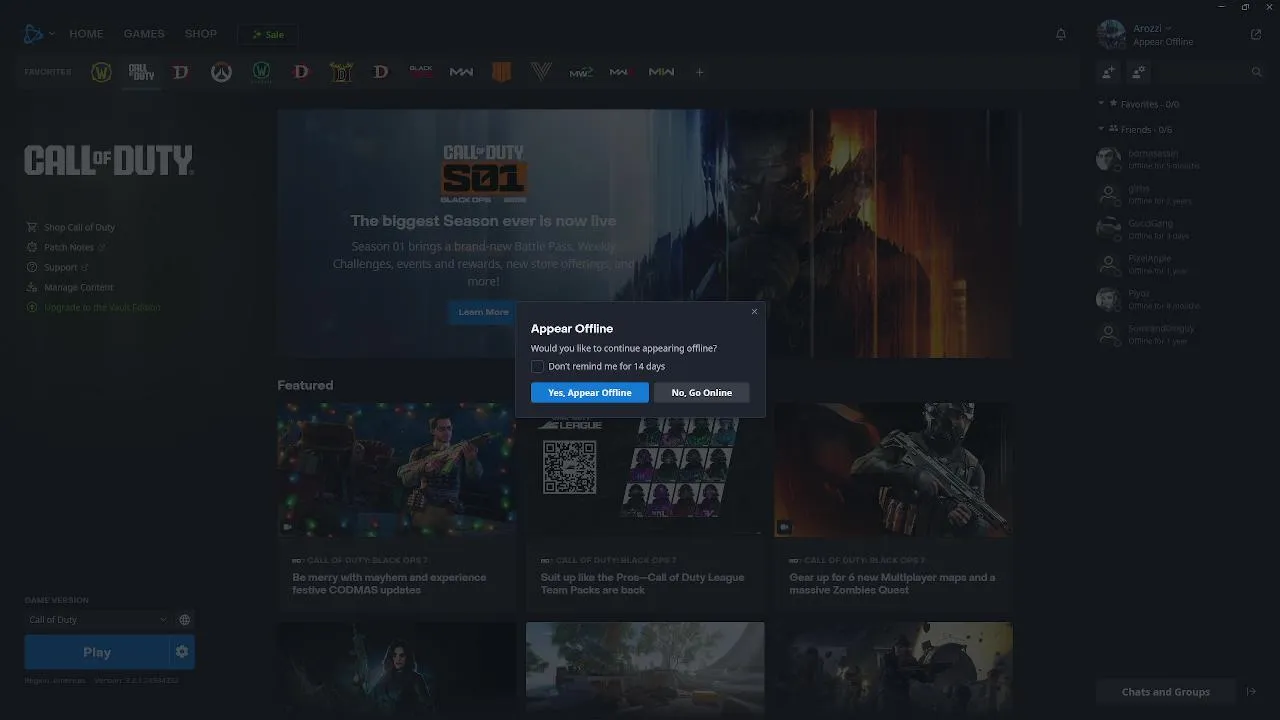1280x720 pixels.
Task: Add a game to favorites bar
Action: 700,72
